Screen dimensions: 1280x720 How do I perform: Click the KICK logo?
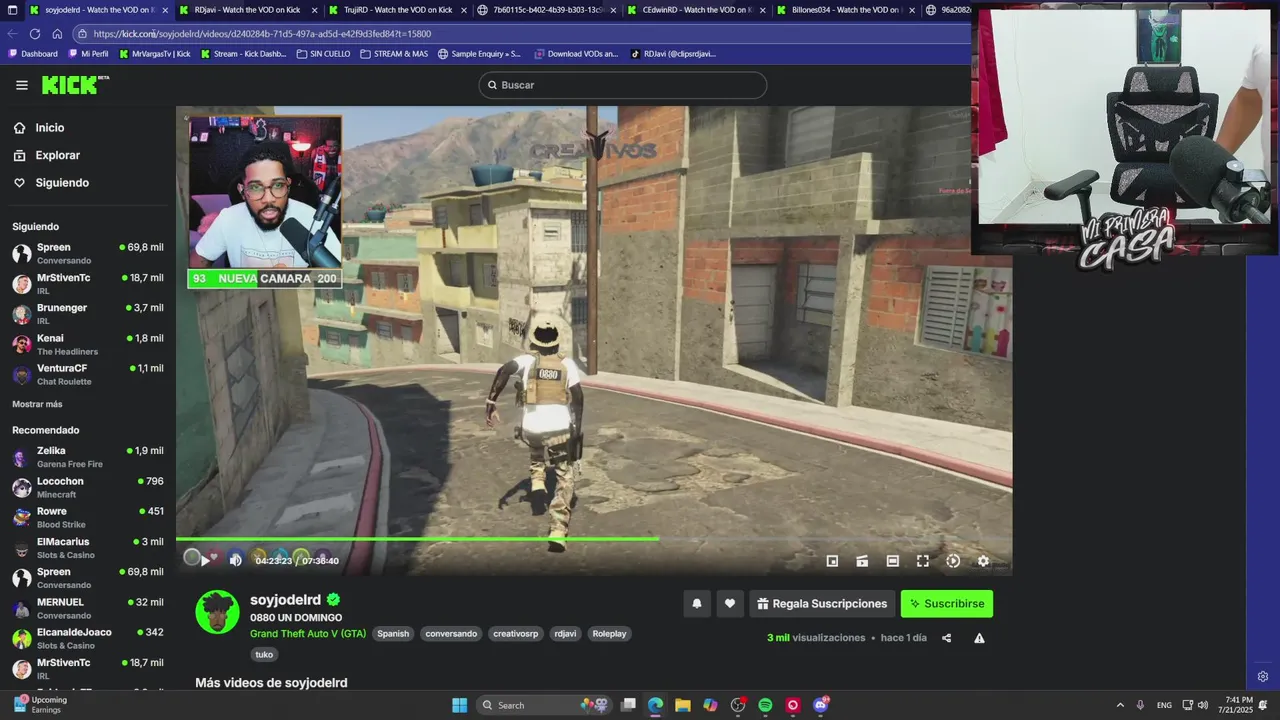pos(75,85)
